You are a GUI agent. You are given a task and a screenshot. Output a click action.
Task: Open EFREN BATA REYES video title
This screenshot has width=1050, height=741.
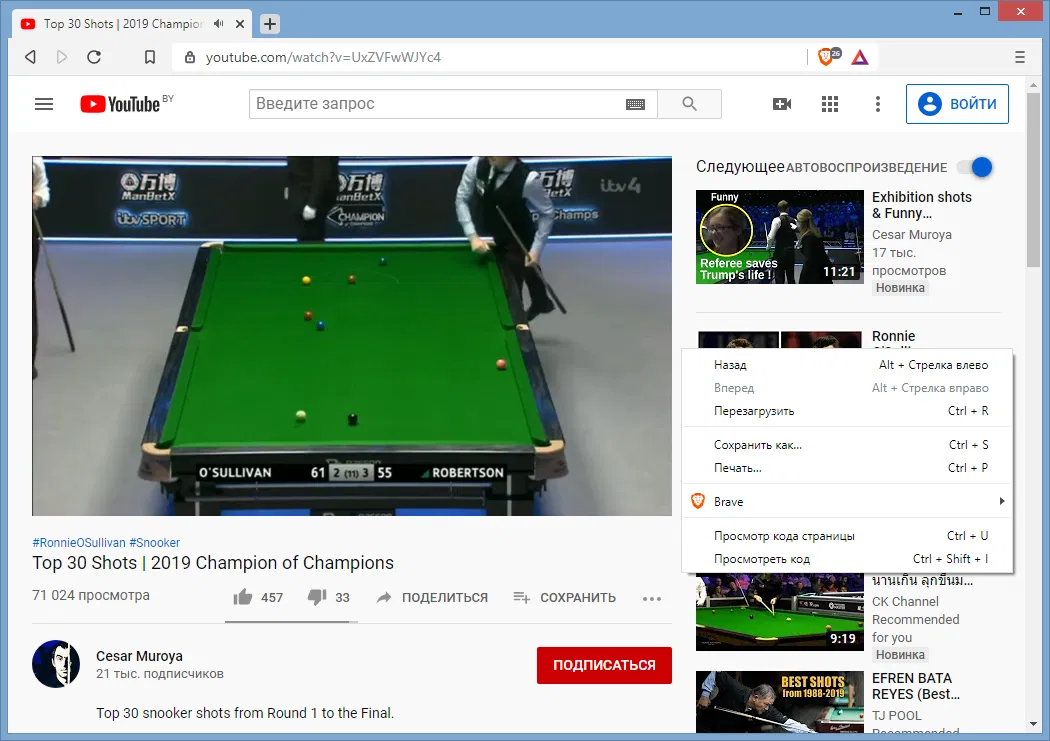(x=915, y=686)
